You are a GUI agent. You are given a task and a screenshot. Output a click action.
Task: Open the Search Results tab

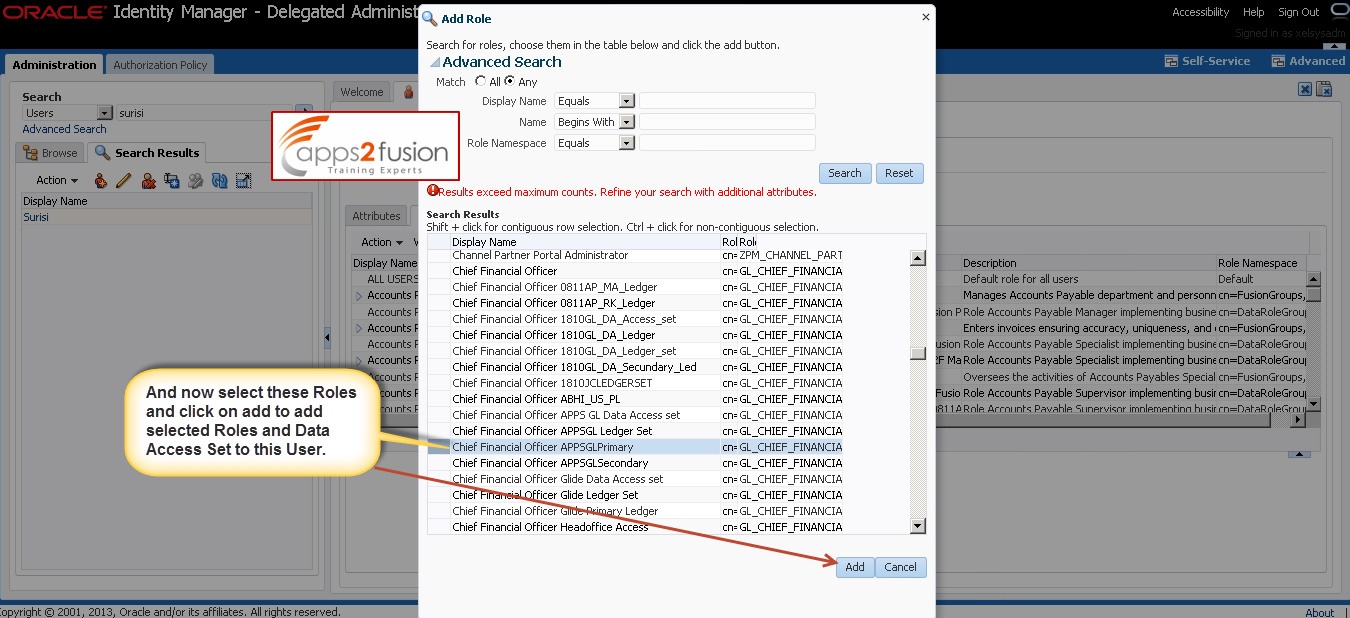click(x=147, y=153)
